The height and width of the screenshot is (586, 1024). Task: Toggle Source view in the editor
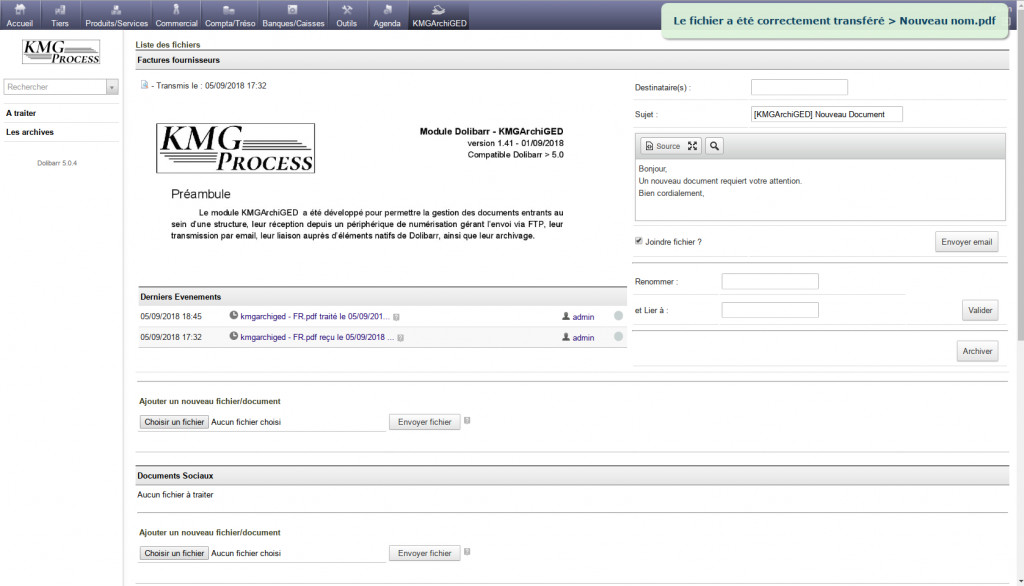click(x=662, y=146)
